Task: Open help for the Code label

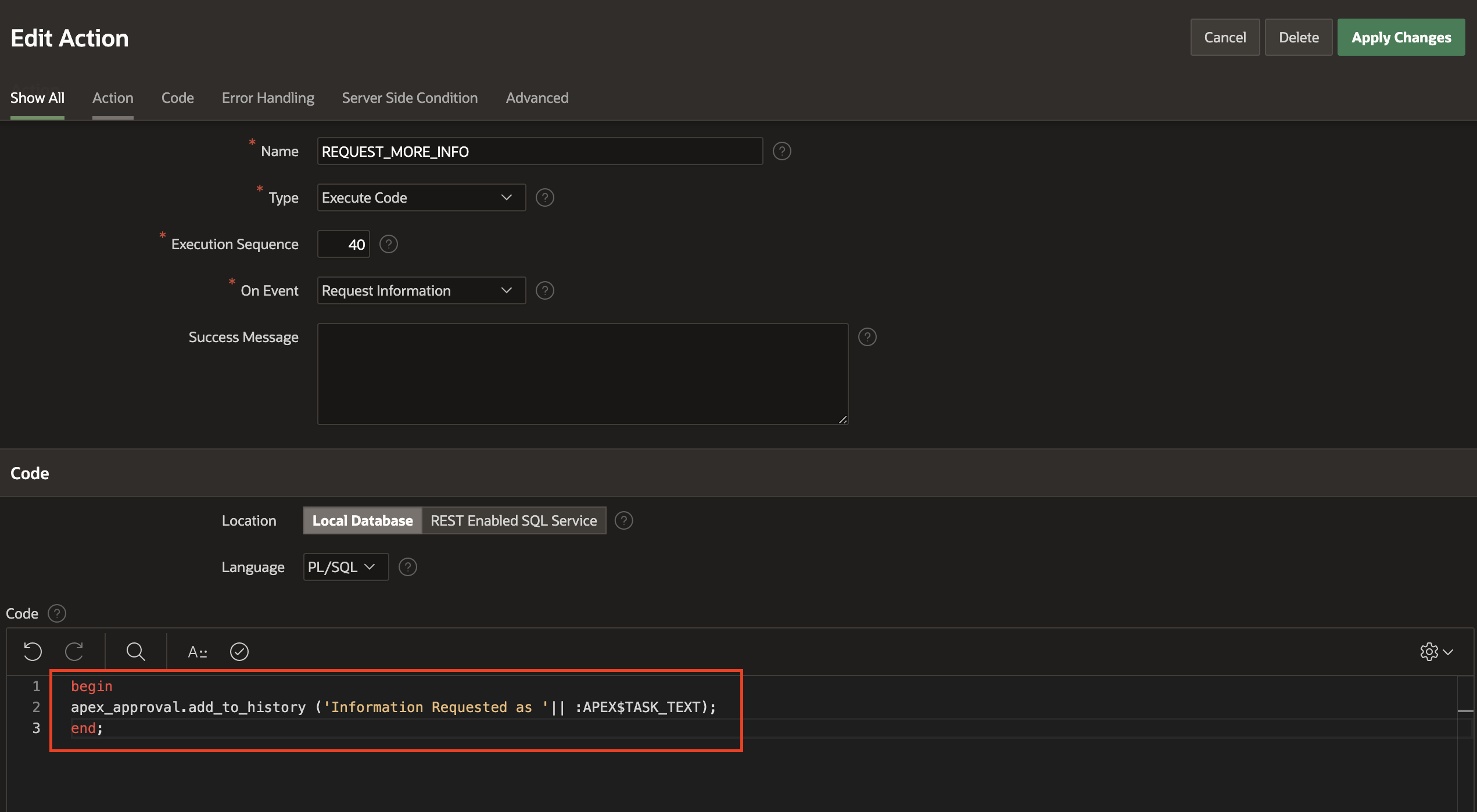Action: 57,613
